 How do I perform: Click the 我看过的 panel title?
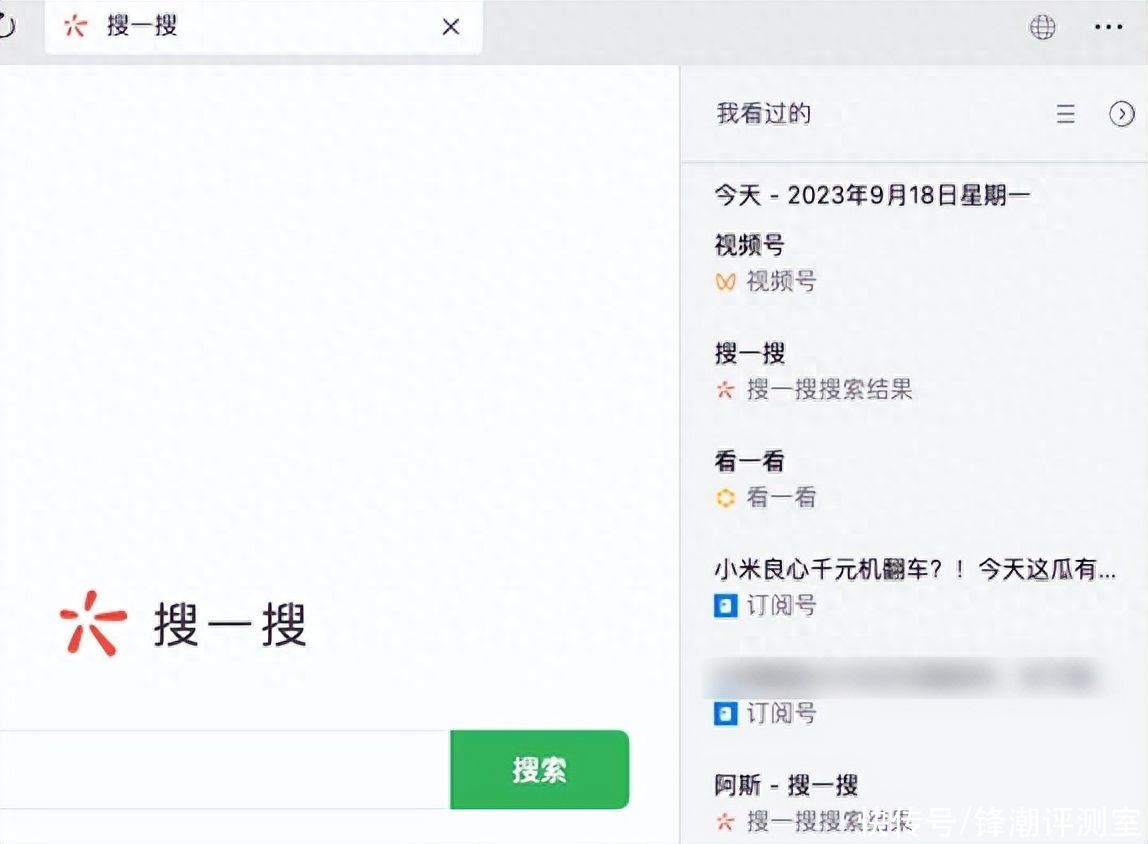[x=764, y=113]
